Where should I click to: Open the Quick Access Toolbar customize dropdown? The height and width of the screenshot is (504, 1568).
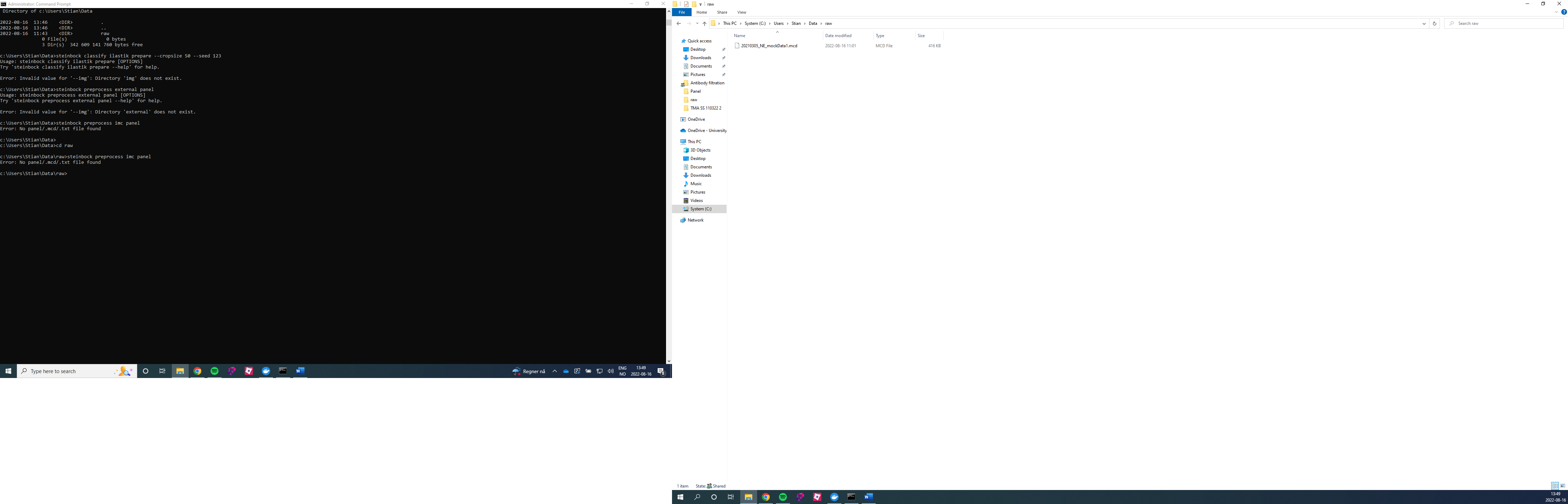tap(701, 4)
